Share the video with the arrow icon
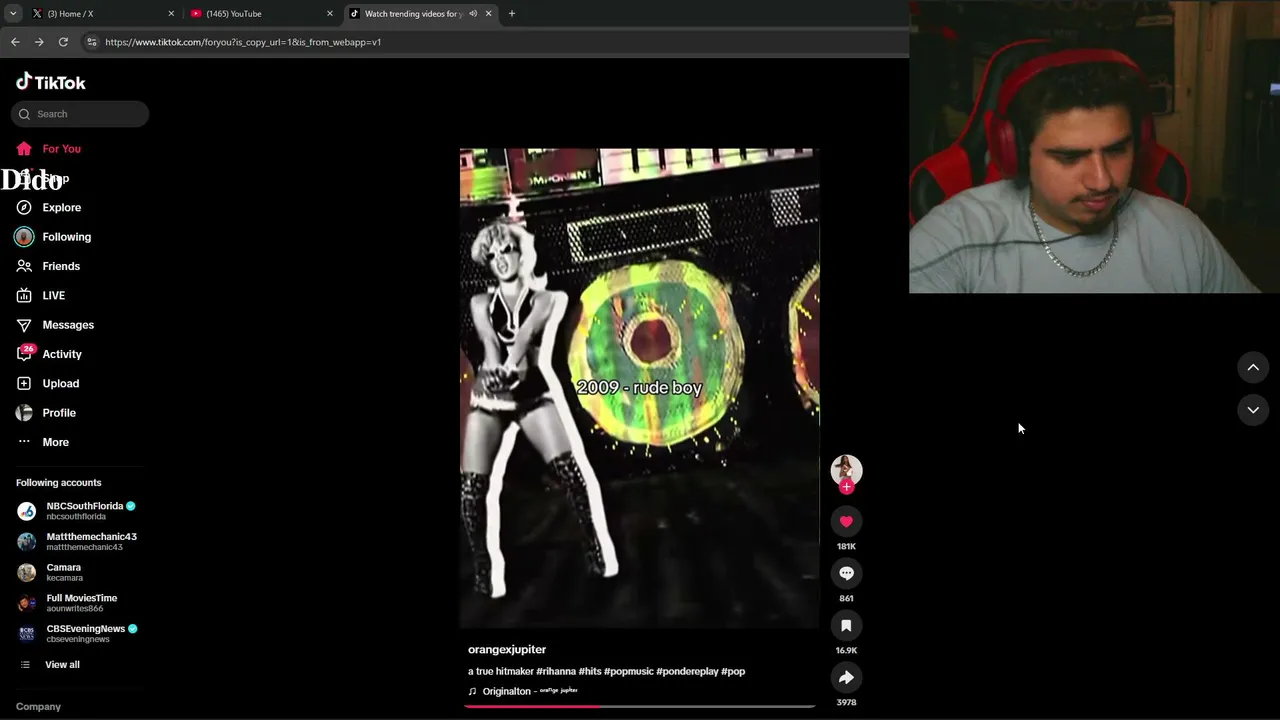Image resolution: width=1280 pixels, height=720 pixels. (x=846, y=677)
